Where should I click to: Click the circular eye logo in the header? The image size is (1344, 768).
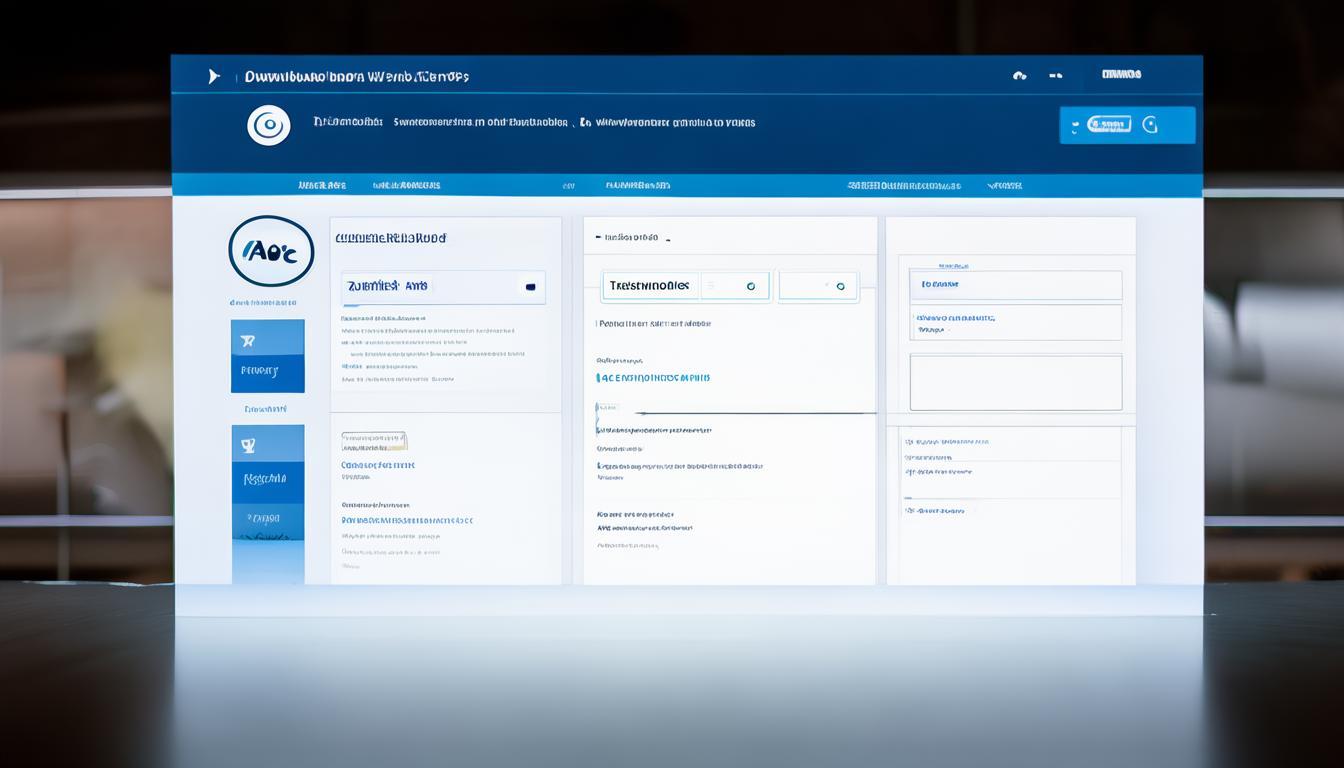coord(268,125)
